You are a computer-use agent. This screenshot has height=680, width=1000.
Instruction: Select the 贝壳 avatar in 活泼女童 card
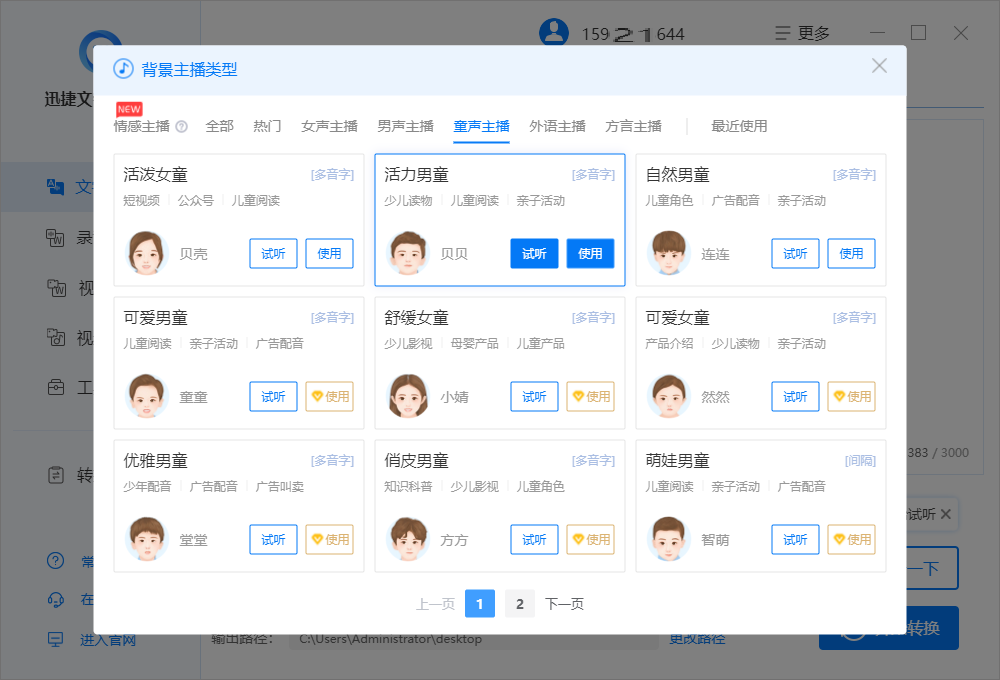tap(147, 253)
